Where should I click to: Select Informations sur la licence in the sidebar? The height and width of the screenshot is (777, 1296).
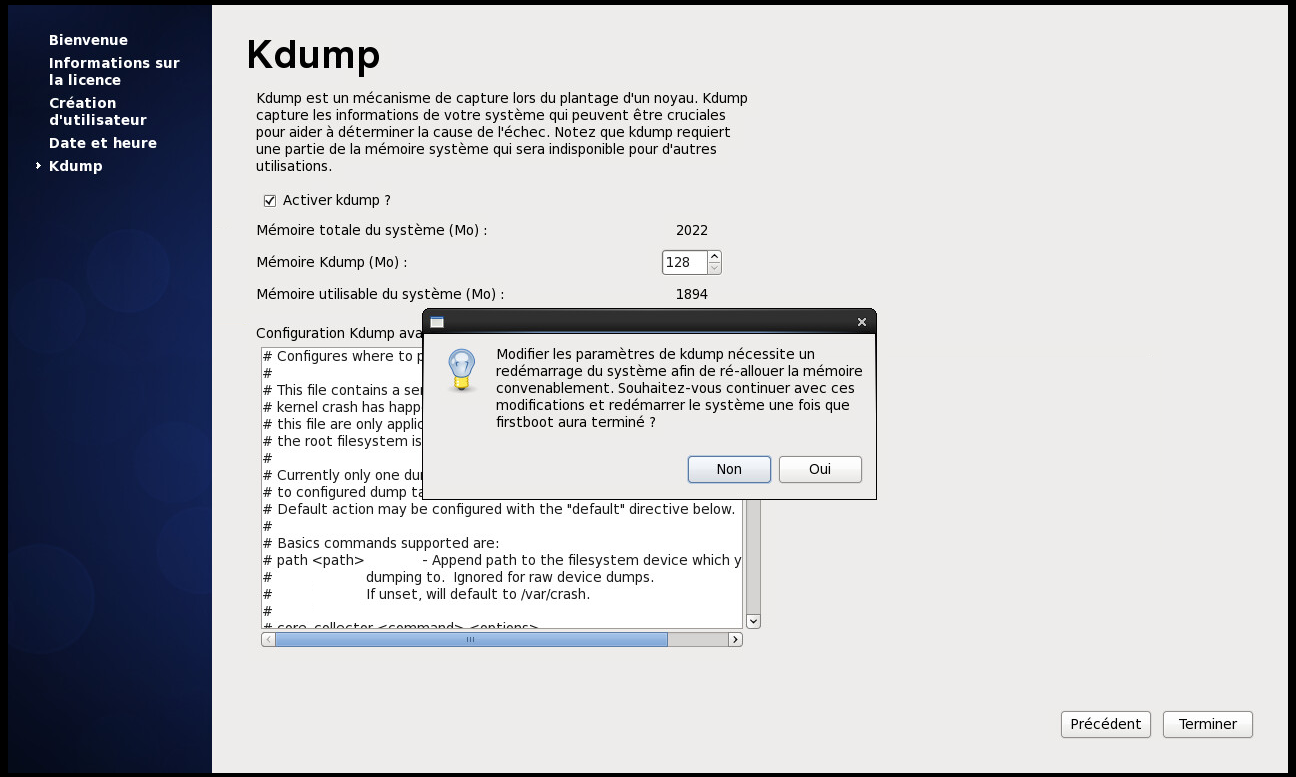[x=114, y=71]
